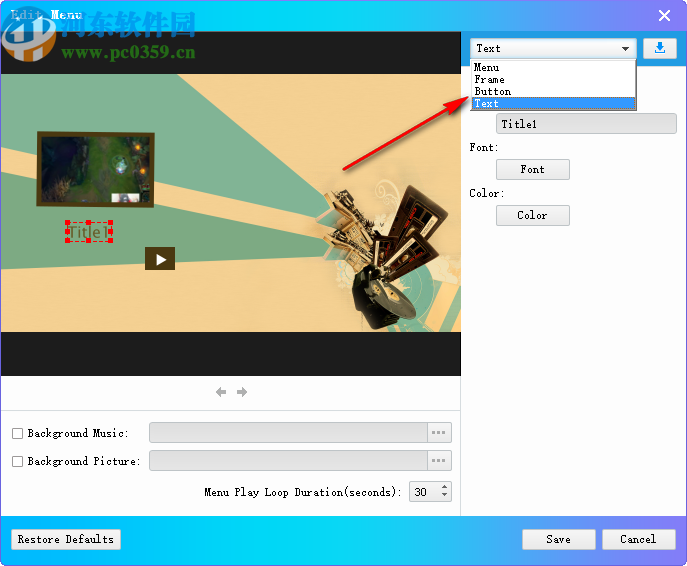Choose Button from the dropdown list
687x566 pixels.
tap(553, 91)
